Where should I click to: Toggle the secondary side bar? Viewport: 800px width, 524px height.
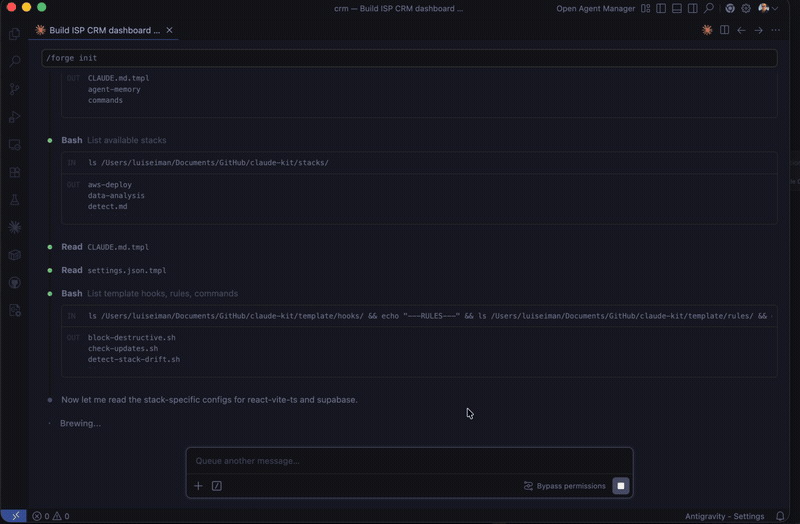click(x=692, y=9)
